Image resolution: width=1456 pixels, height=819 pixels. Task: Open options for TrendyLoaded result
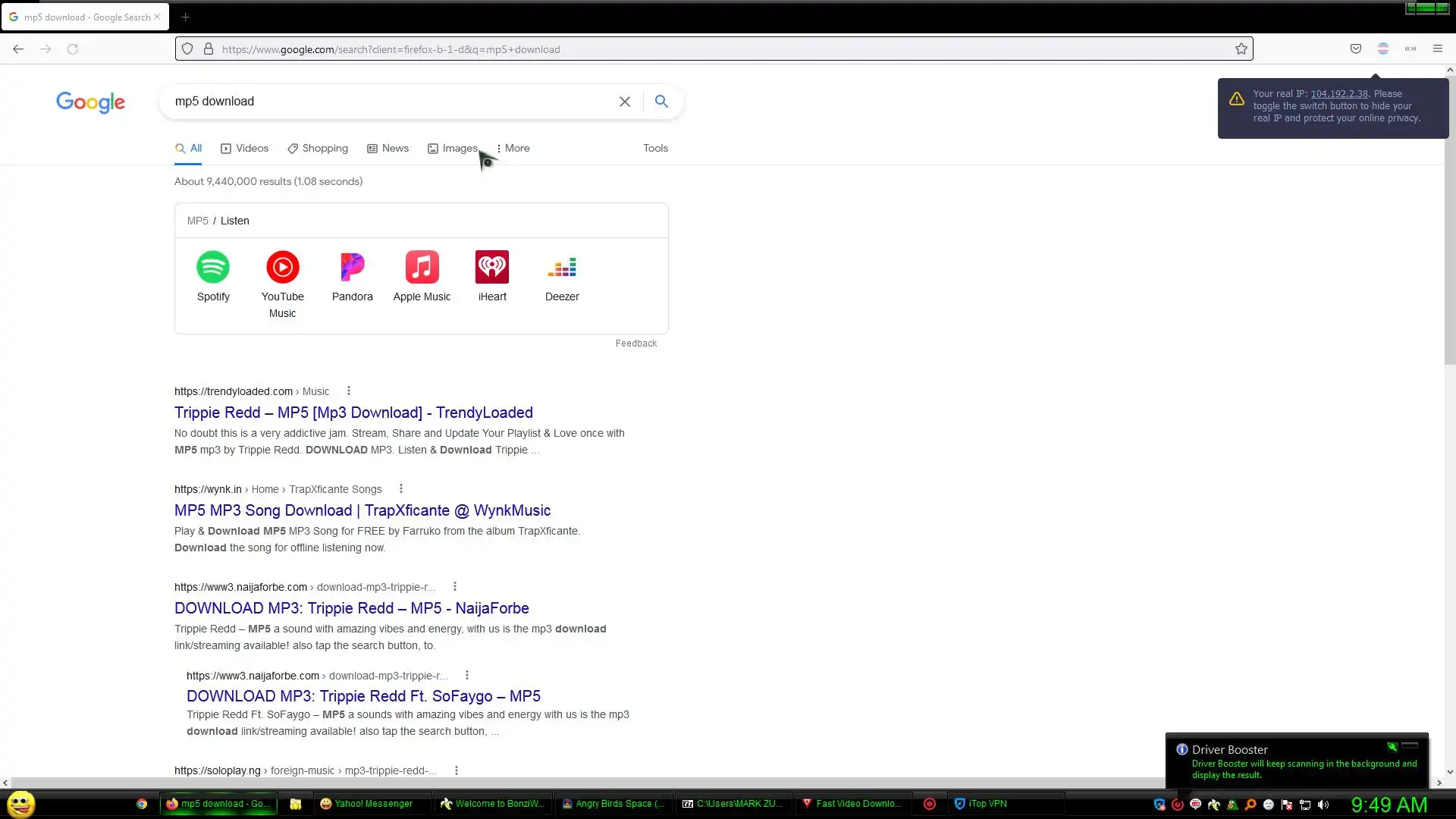point(349,391)
